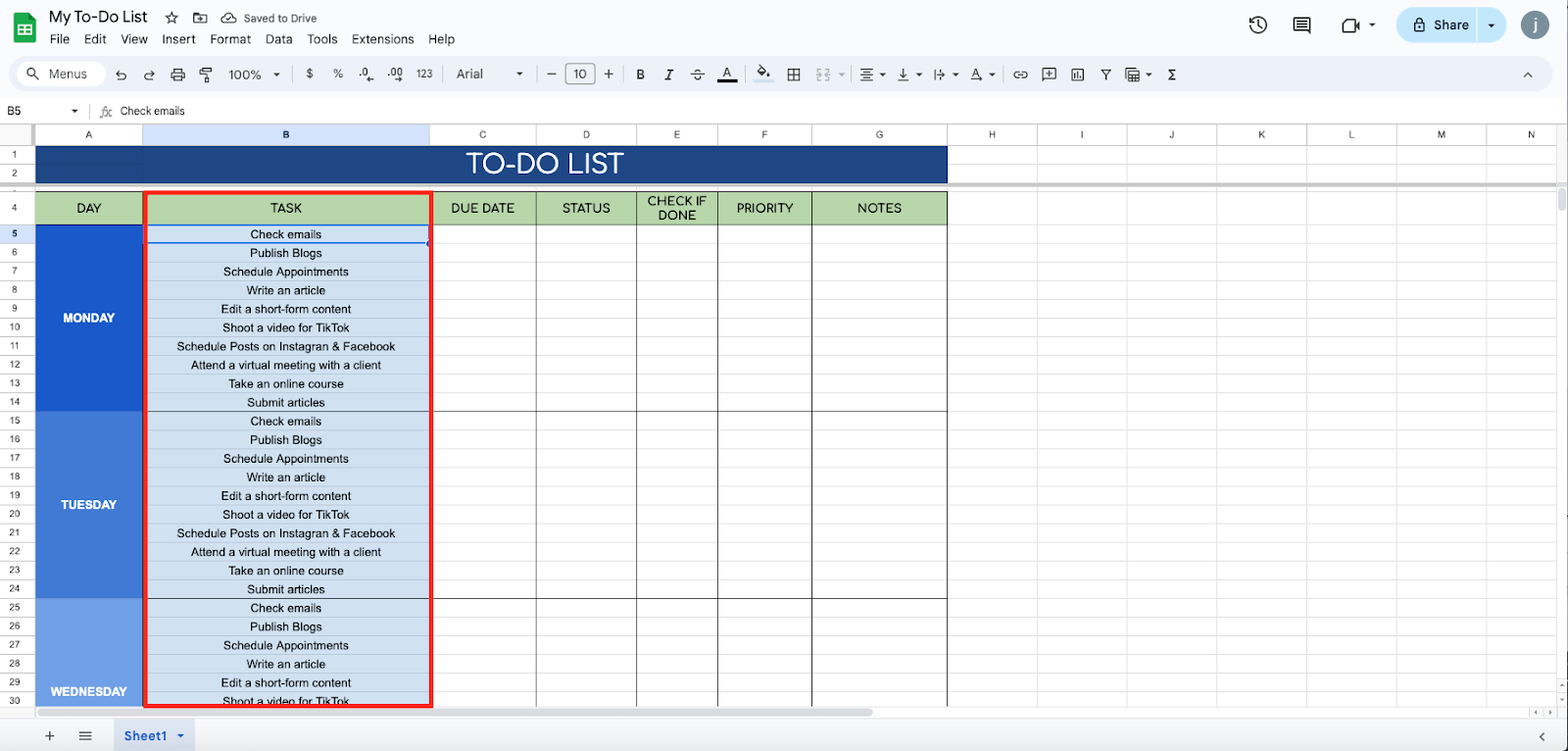Increase decimal places icon
This screenshot has height=751, width=1568.
pos(395,74)
